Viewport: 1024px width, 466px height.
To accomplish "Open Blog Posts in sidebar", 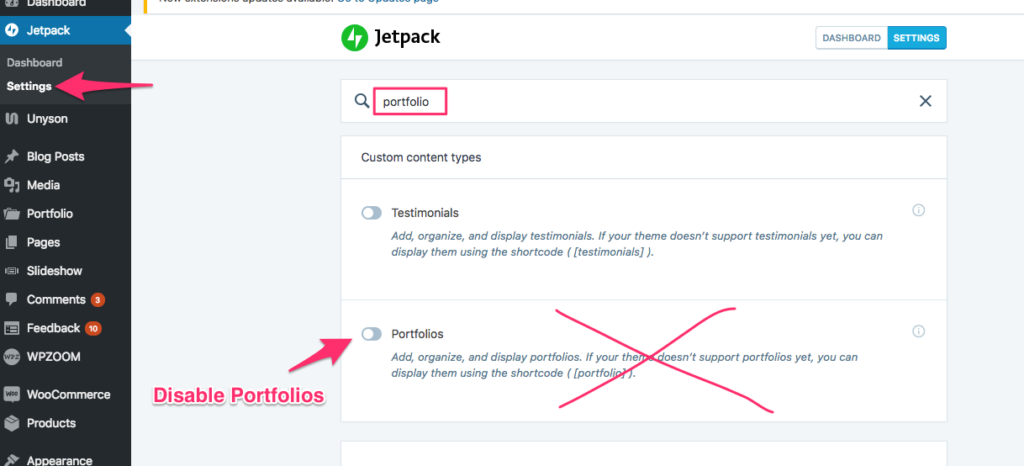I will coord(55,157).
